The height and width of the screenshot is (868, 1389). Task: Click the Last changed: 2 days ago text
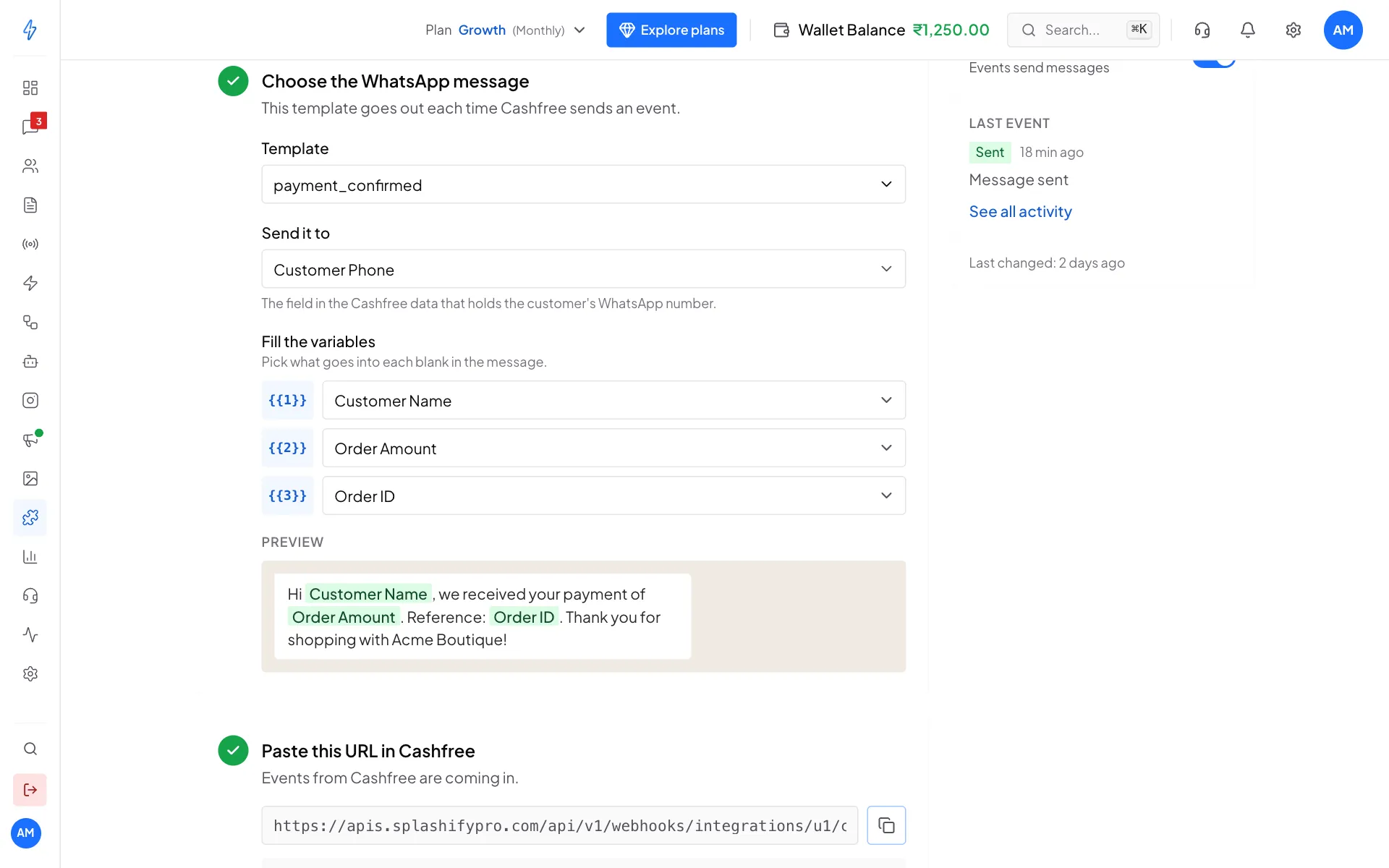1046,263
